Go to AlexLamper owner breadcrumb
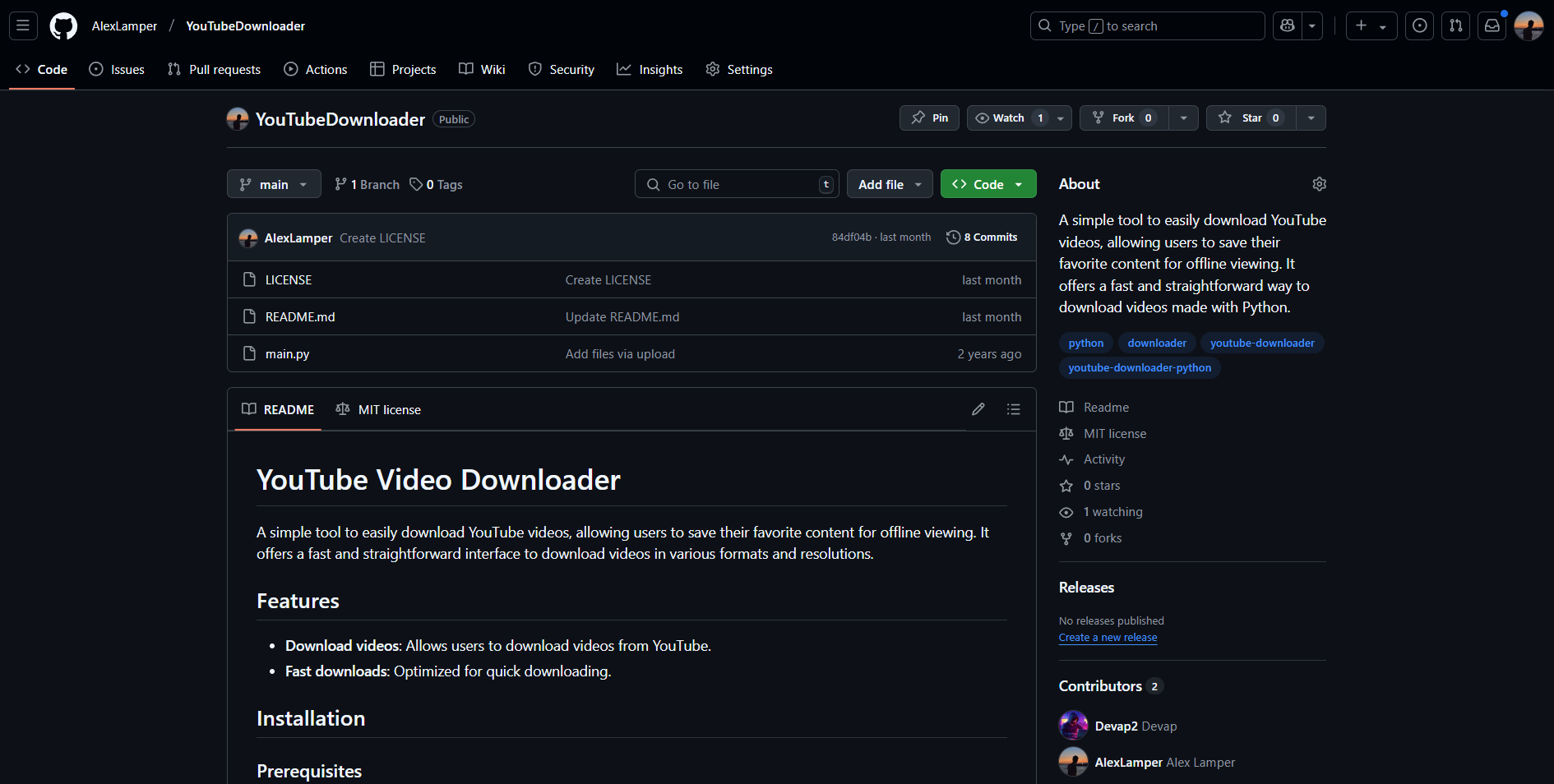 (x=124, y=26)
